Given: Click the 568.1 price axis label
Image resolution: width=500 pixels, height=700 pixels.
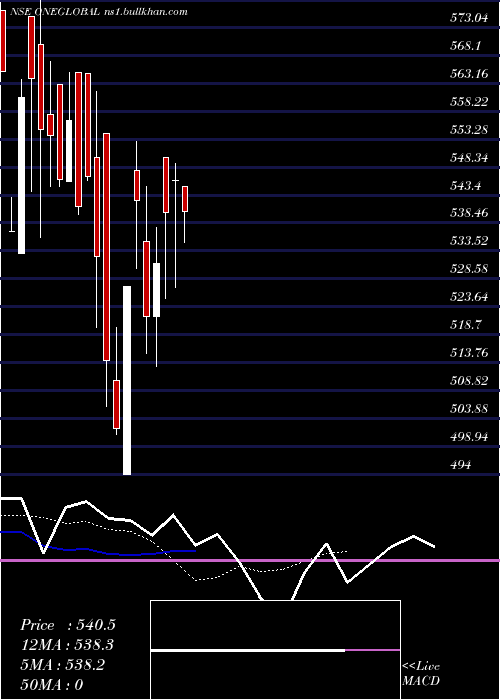Looking at the screenshot, I should pyautogui.click(x=465, y=46).
